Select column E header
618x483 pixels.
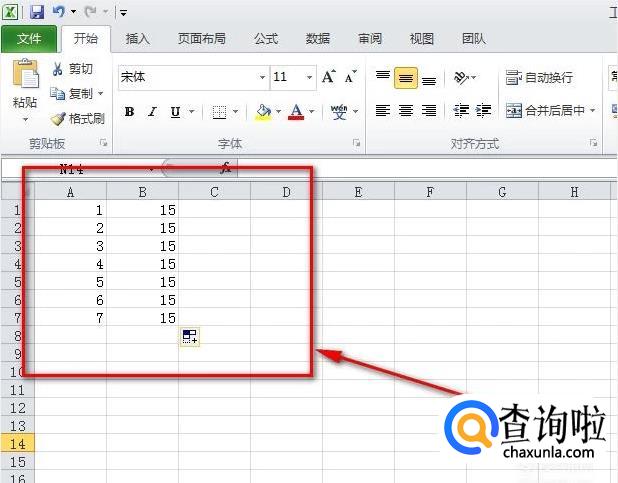[x=358, y=192]
